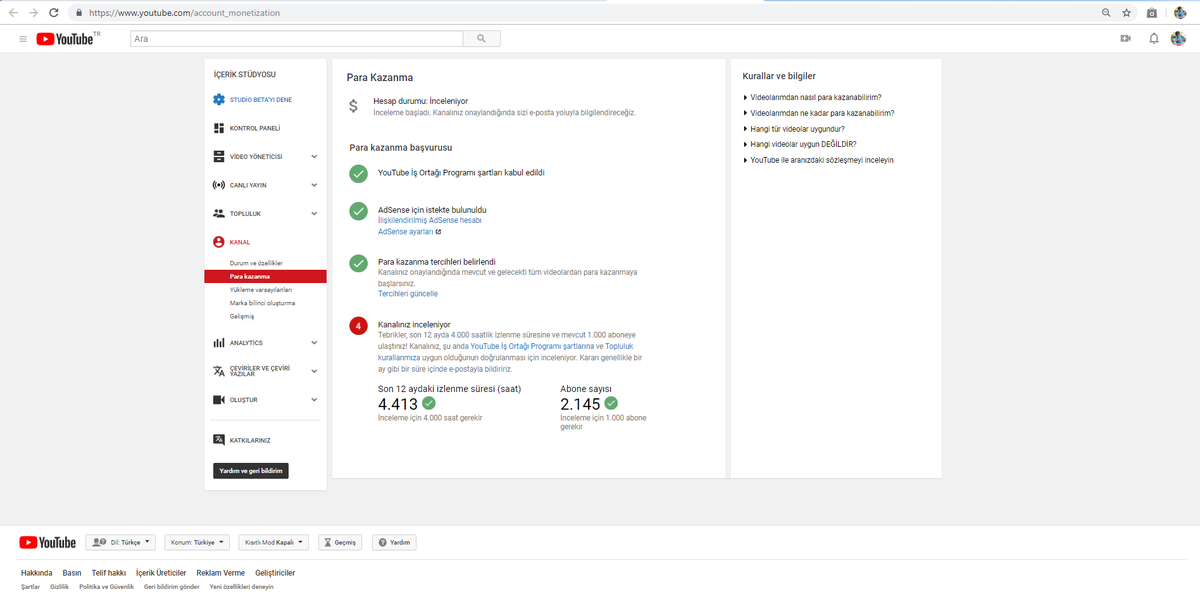Image resolution: width=1200 pixels, height=606 pixels.
Task: Expand 'YouTube ile aranızdaki sözleşmeyi inceleyin'
Action: [x=822, y=160]
